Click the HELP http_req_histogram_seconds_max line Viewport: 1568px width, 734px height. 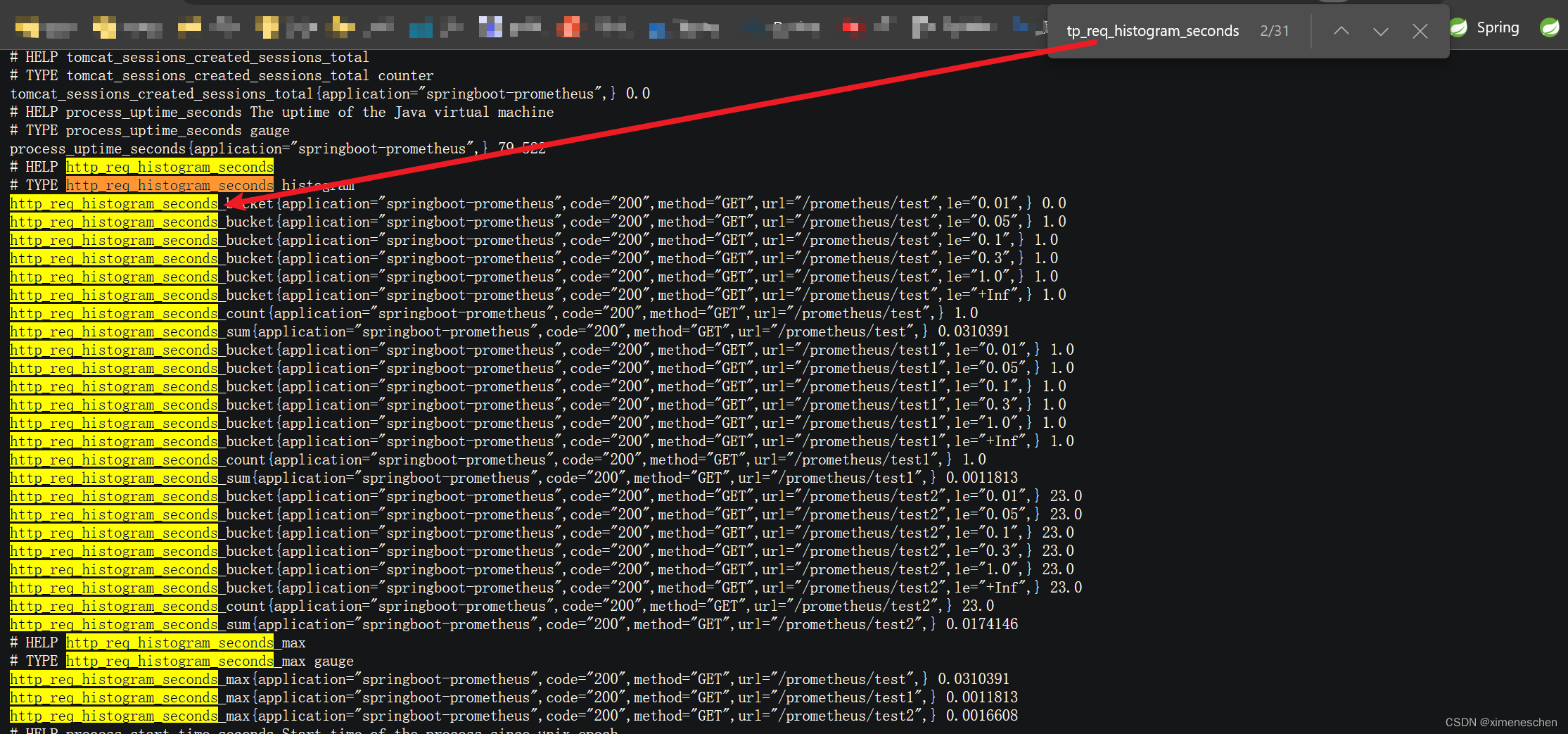[158, 643]
